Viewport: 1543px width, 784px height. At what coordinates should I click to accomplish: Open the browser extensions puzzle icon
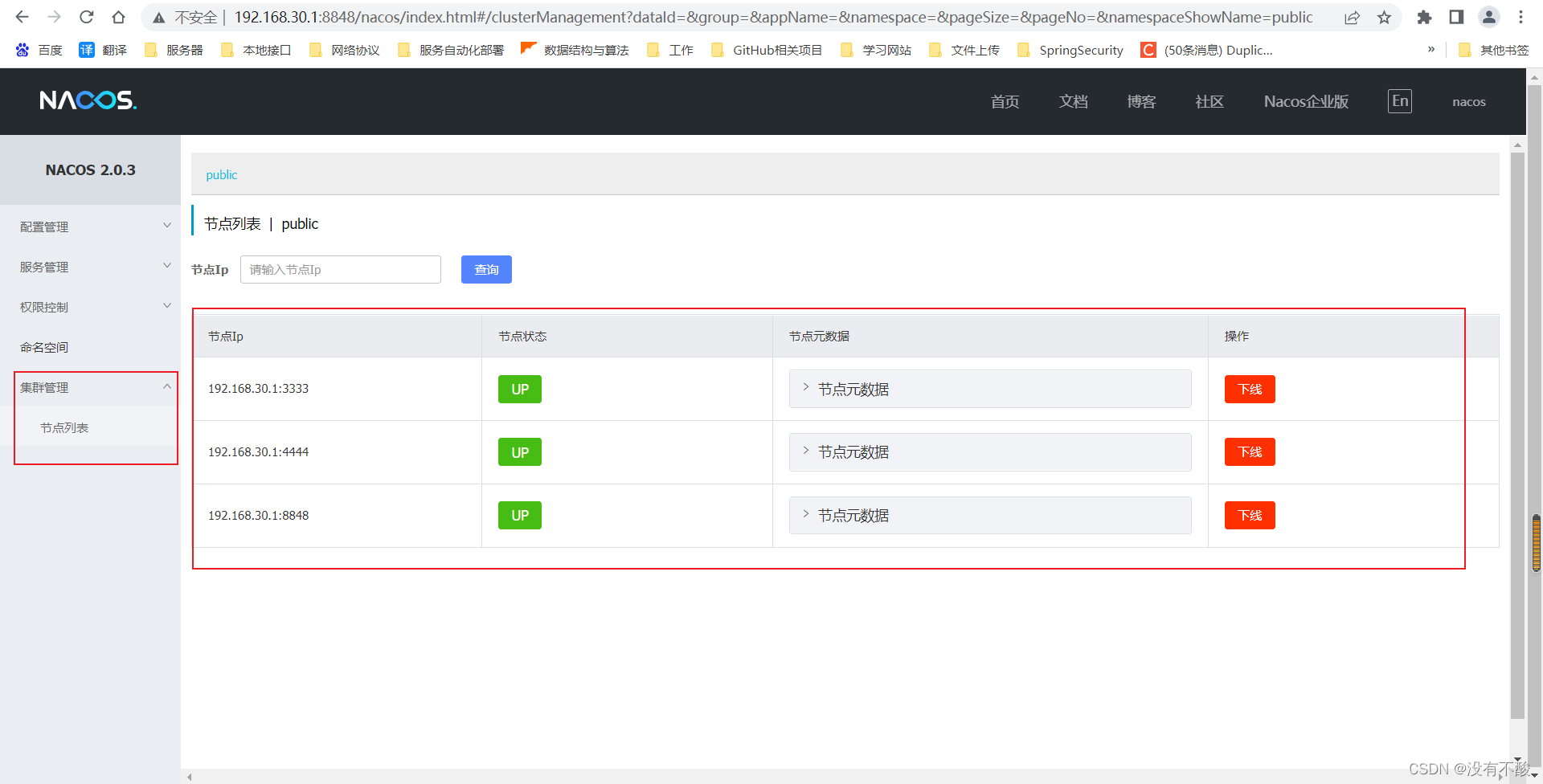coord(1424,18)
